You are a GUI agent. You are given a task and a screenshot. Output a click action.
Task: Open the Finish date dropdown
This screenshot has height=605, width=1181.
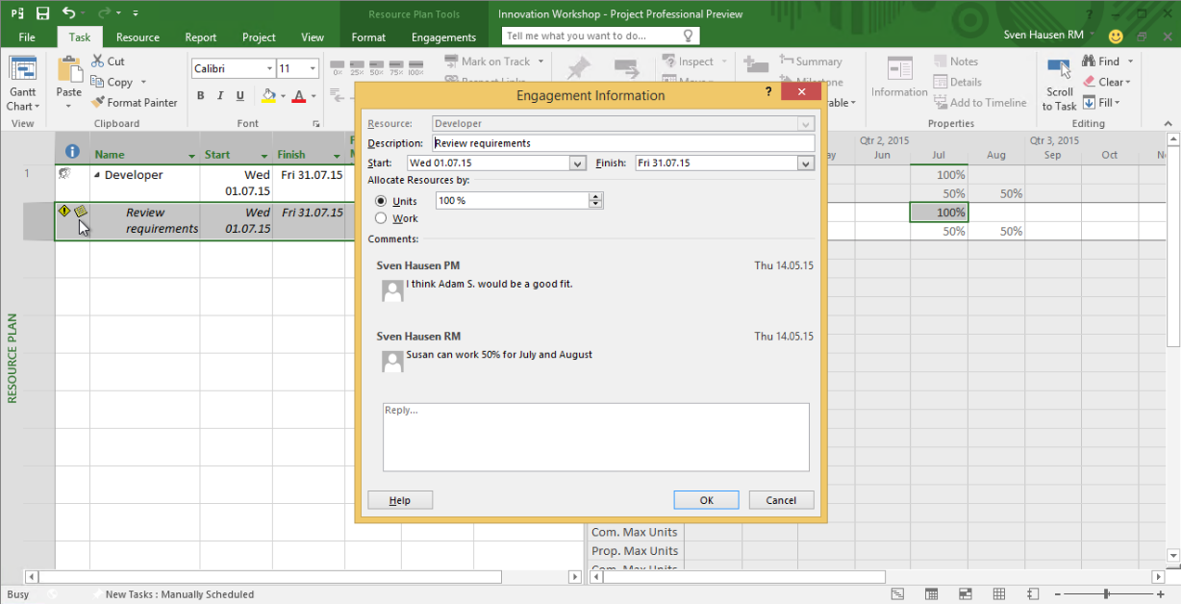click(x=806, y=163)
